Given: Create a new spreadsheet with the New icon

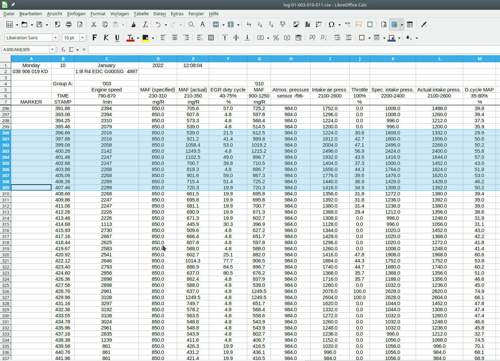Looking at the screenshot, I should pos(10,24).
